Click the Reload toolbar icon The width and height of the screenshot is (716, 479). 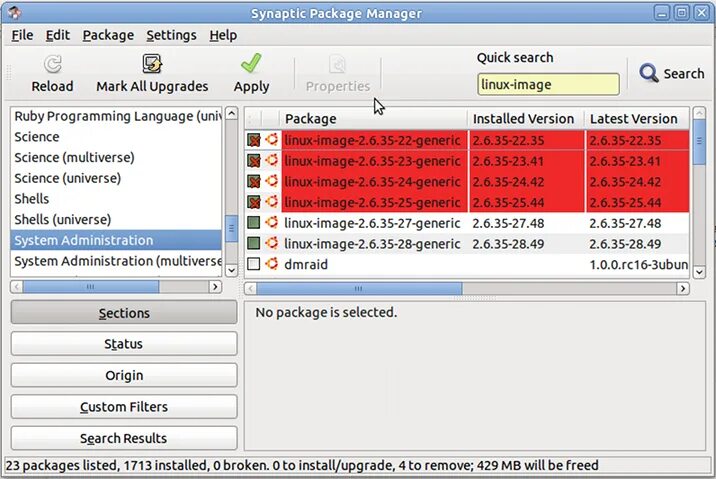pyautogui.click(x=53, y=64)
